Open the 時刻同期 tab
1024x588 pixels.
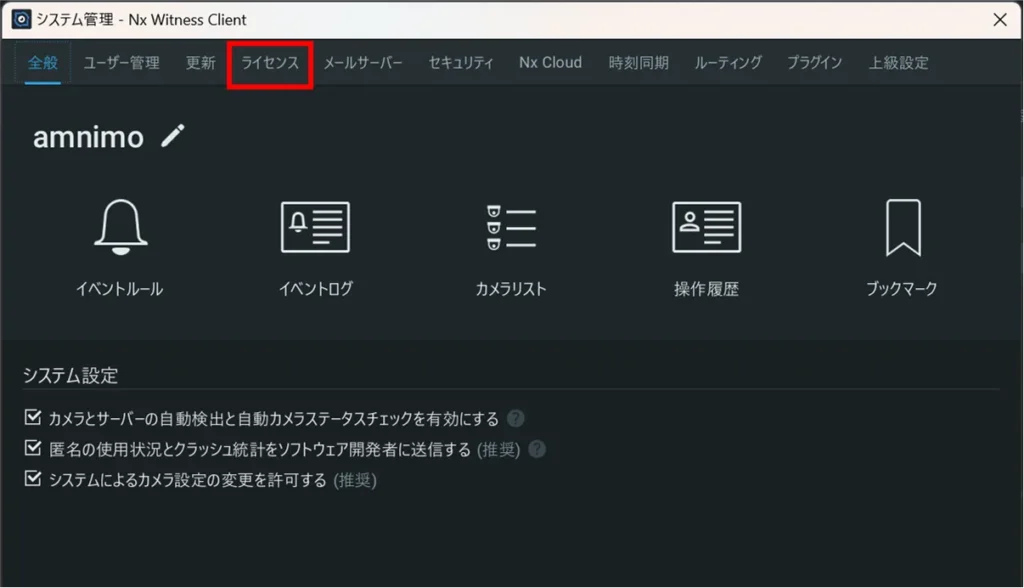[x=638, y=63]
